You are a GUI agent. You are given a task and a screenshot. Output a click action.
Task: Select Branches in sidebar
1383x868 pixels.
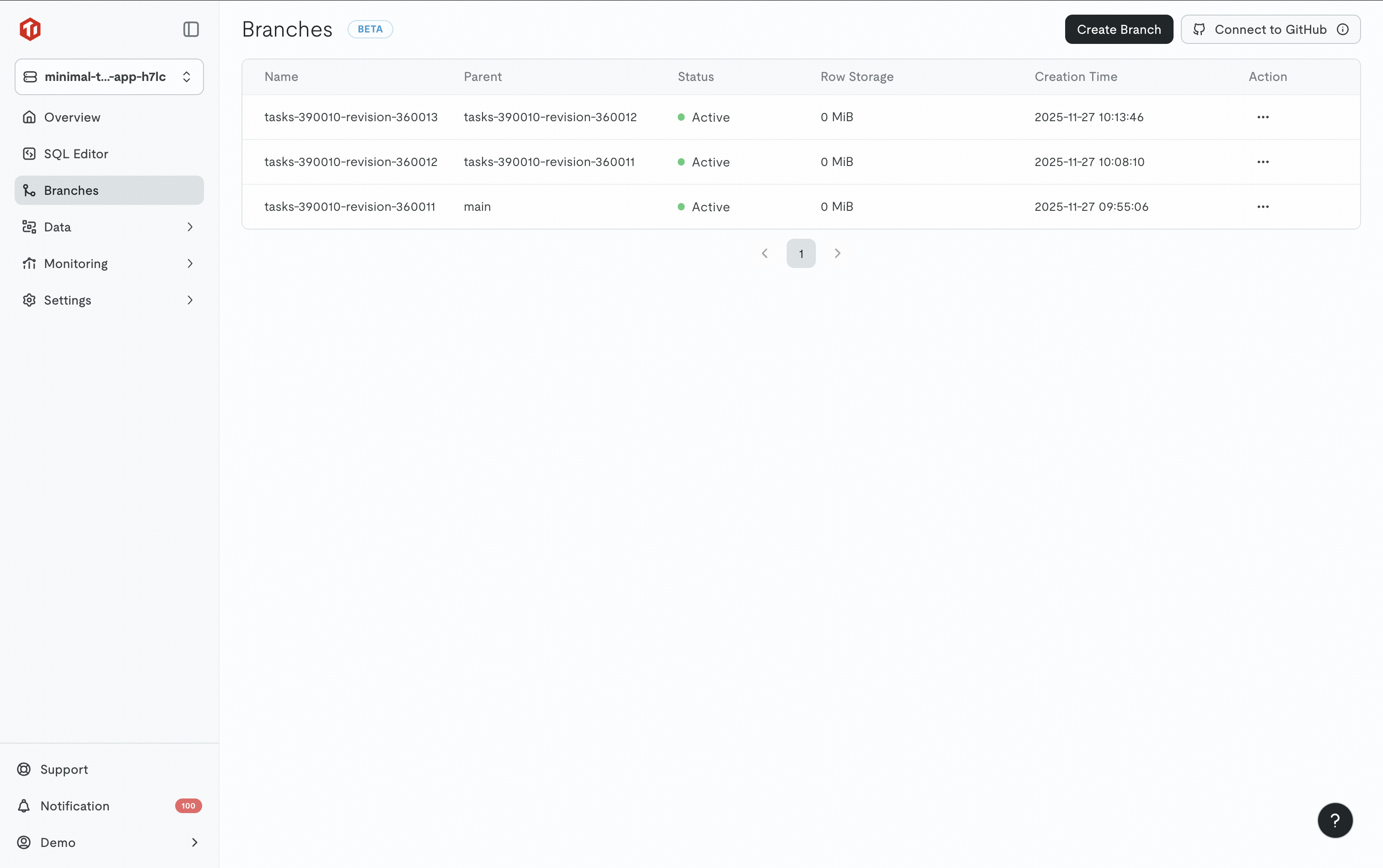point(71,191)
